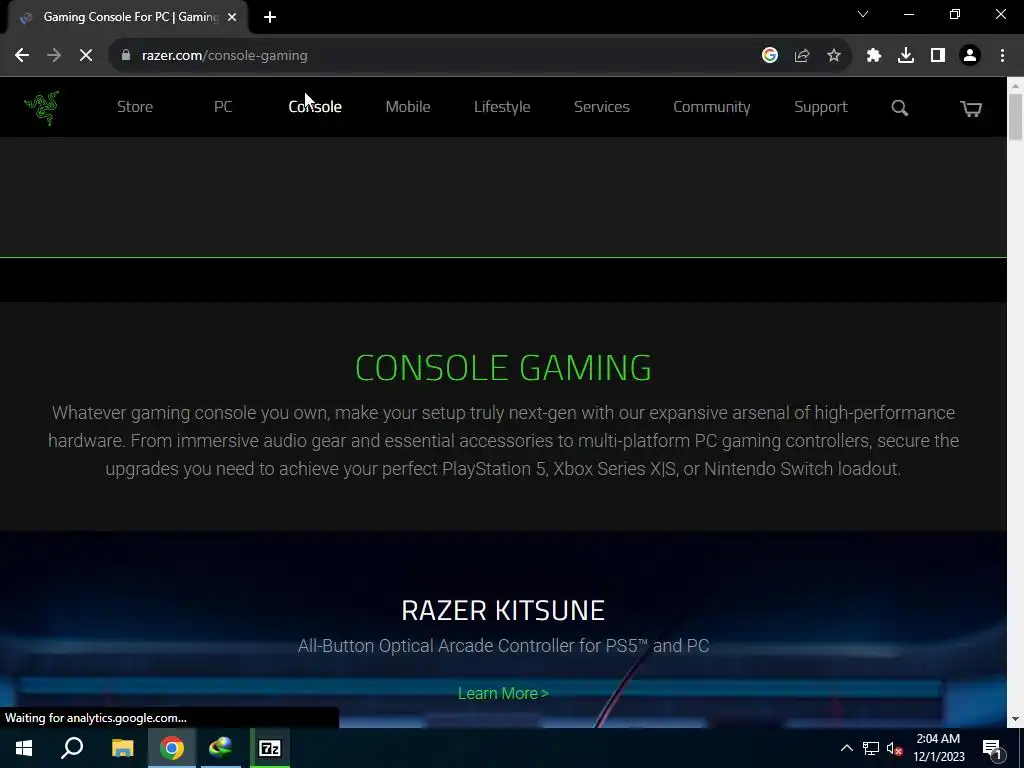Click the scrollbar up arrow

pos(1015,85)
